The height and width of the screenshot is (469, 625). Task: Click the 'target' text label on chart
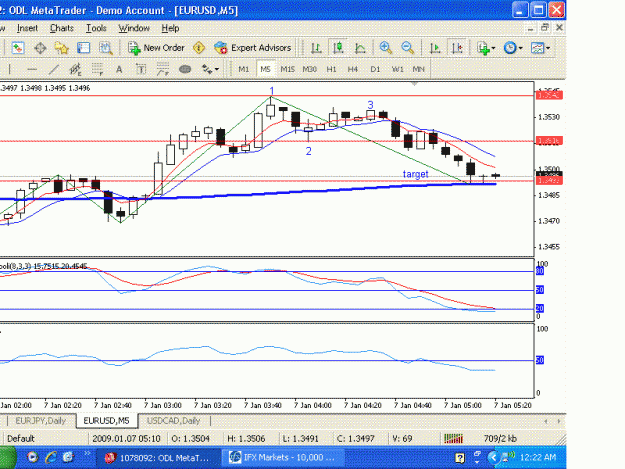click(415, 174)
